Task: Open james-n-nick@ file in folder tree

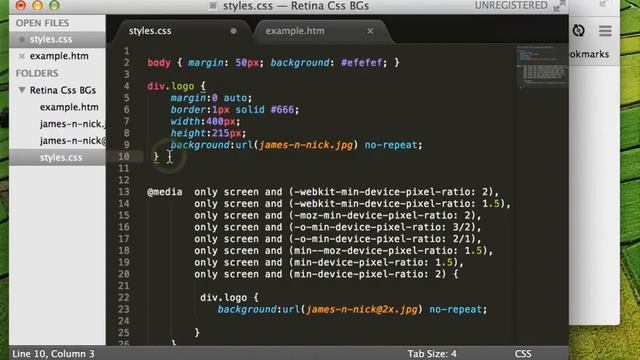Action: (x=73, y=140)
